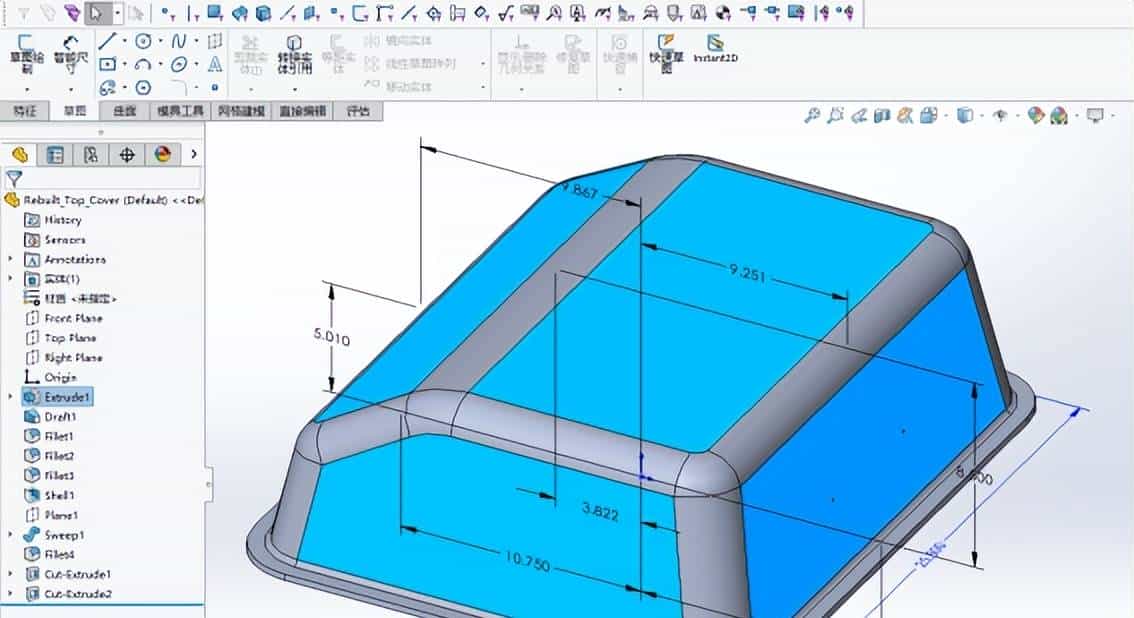1134x618 pixels.
Task: Open the Edit Appearance color sphere
Action: tap(1036, 117)
